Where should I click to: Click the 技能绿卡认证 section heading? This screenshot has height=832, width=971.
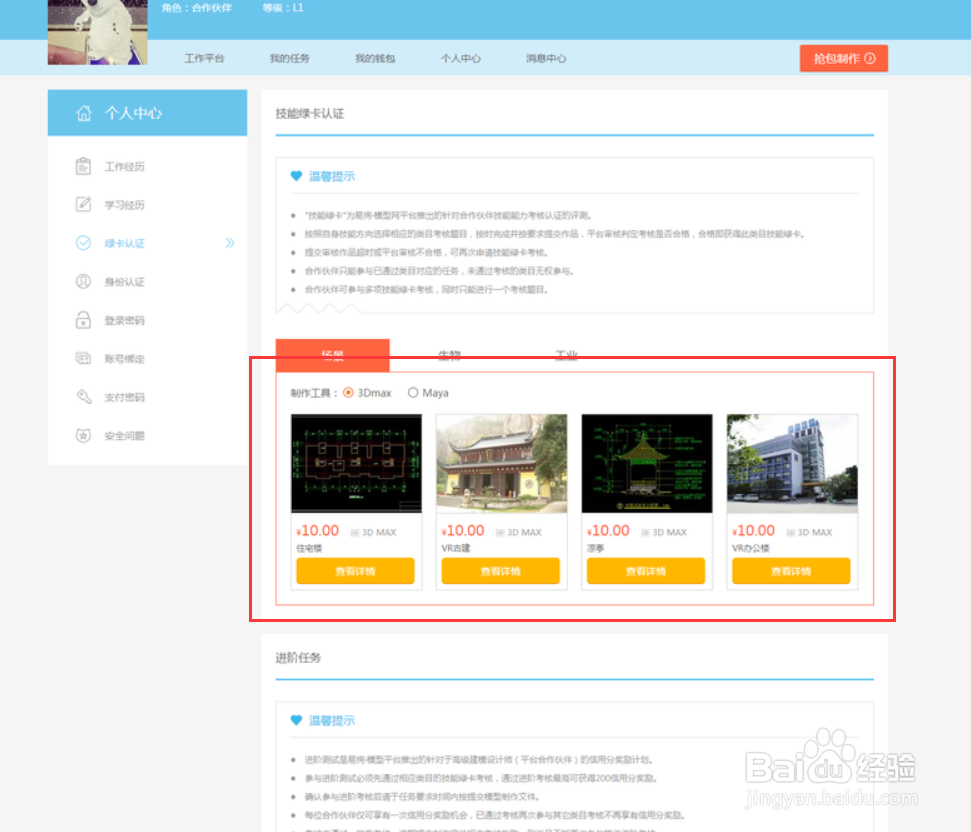310,114
